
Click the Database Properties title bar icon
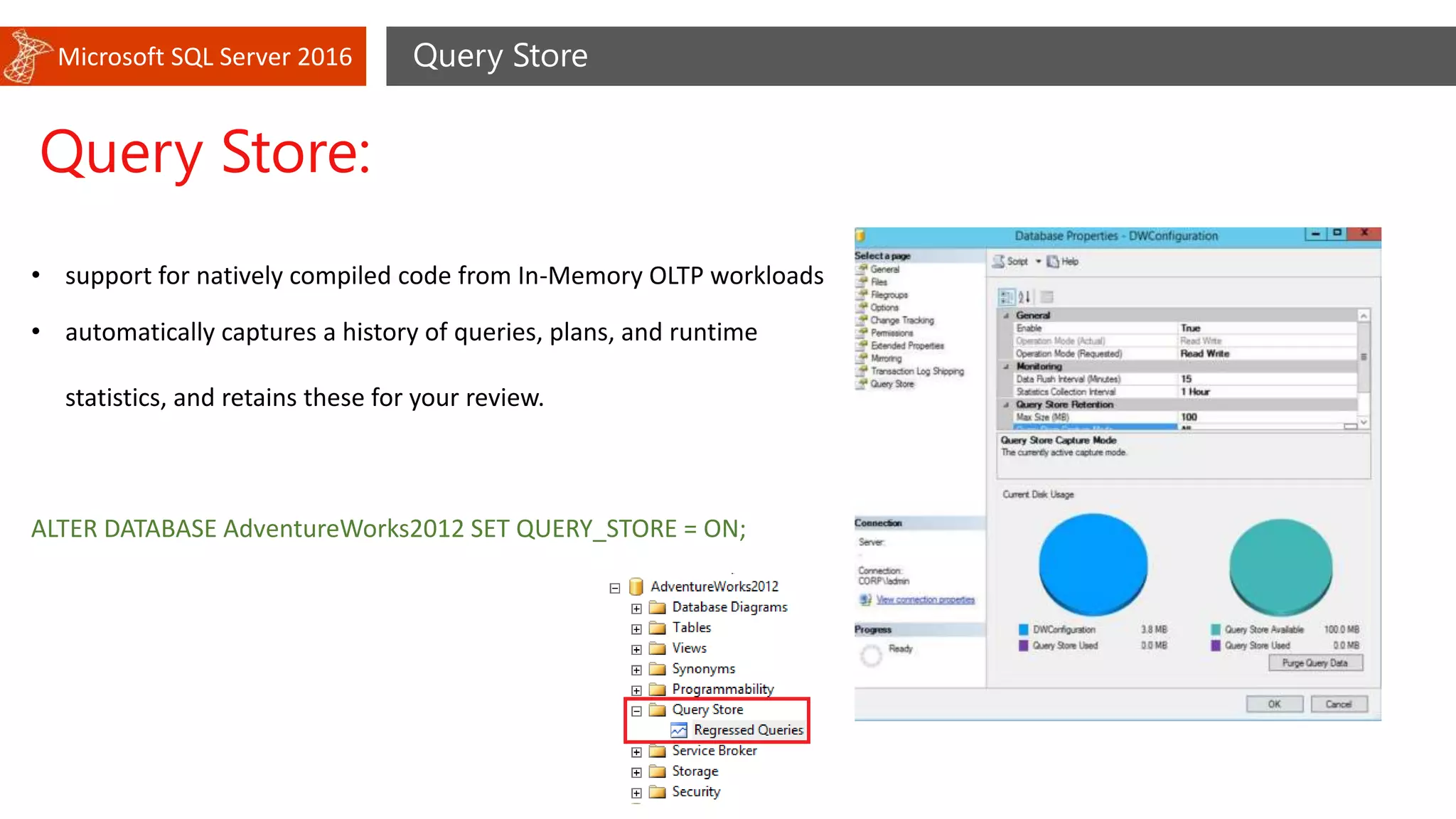(x=860, y=235)
